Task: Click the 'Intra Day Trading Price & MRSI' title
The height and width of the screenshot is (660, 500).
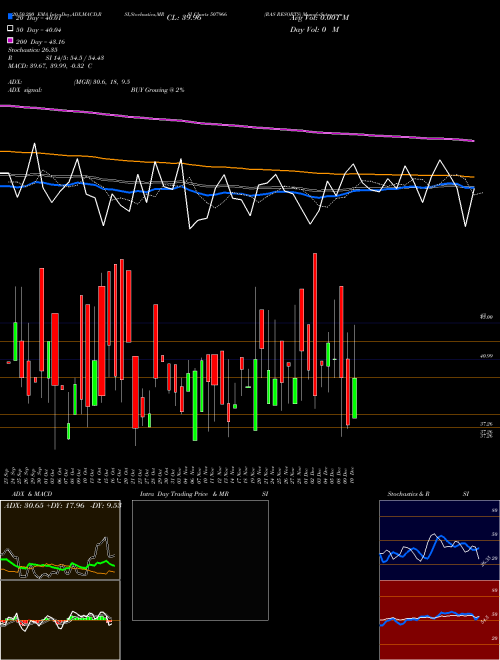Action: point(204,494)
